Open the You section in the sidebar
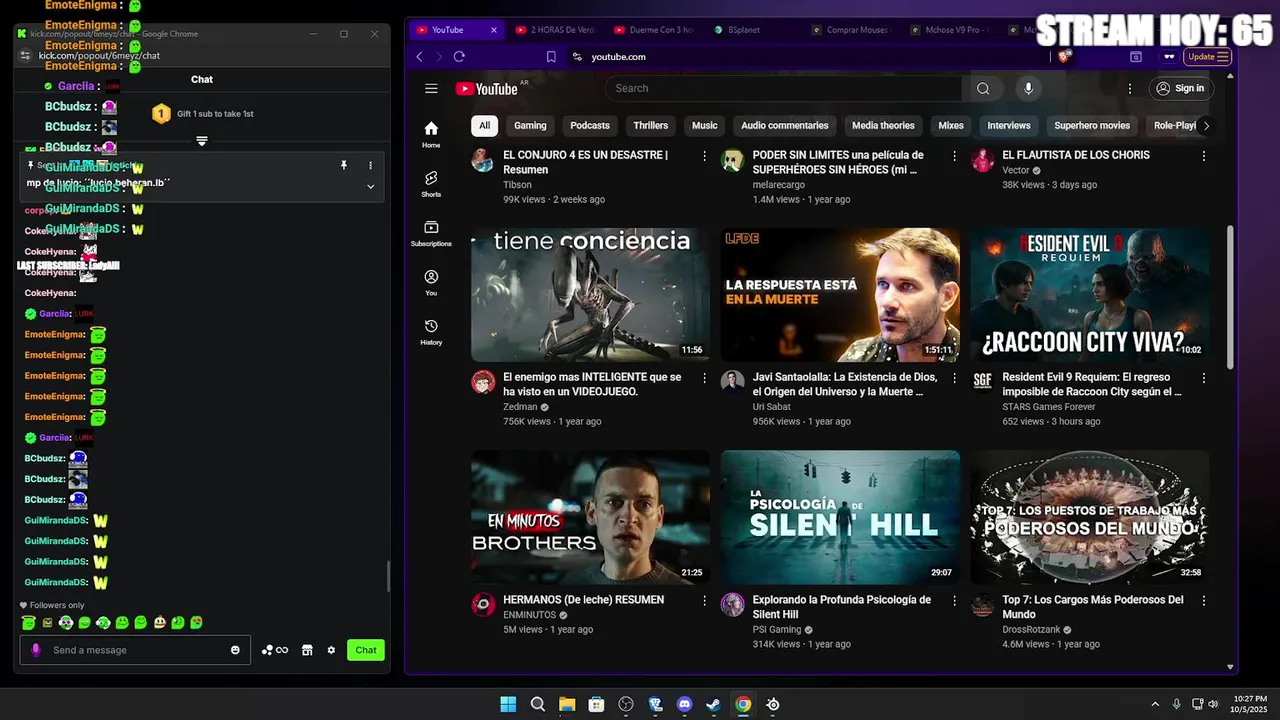This screenshot has height=720, width=1280. point(431,282)
